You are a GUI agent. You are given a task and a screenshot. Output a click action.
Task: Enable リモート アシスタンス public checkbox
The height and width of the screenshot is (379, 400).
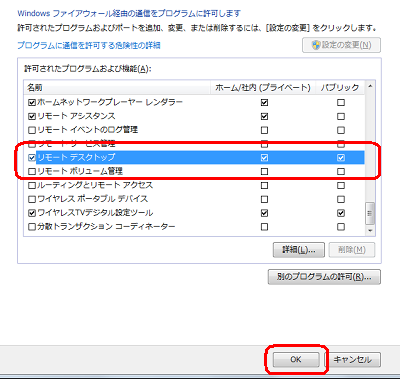click(x=341, y=116)
